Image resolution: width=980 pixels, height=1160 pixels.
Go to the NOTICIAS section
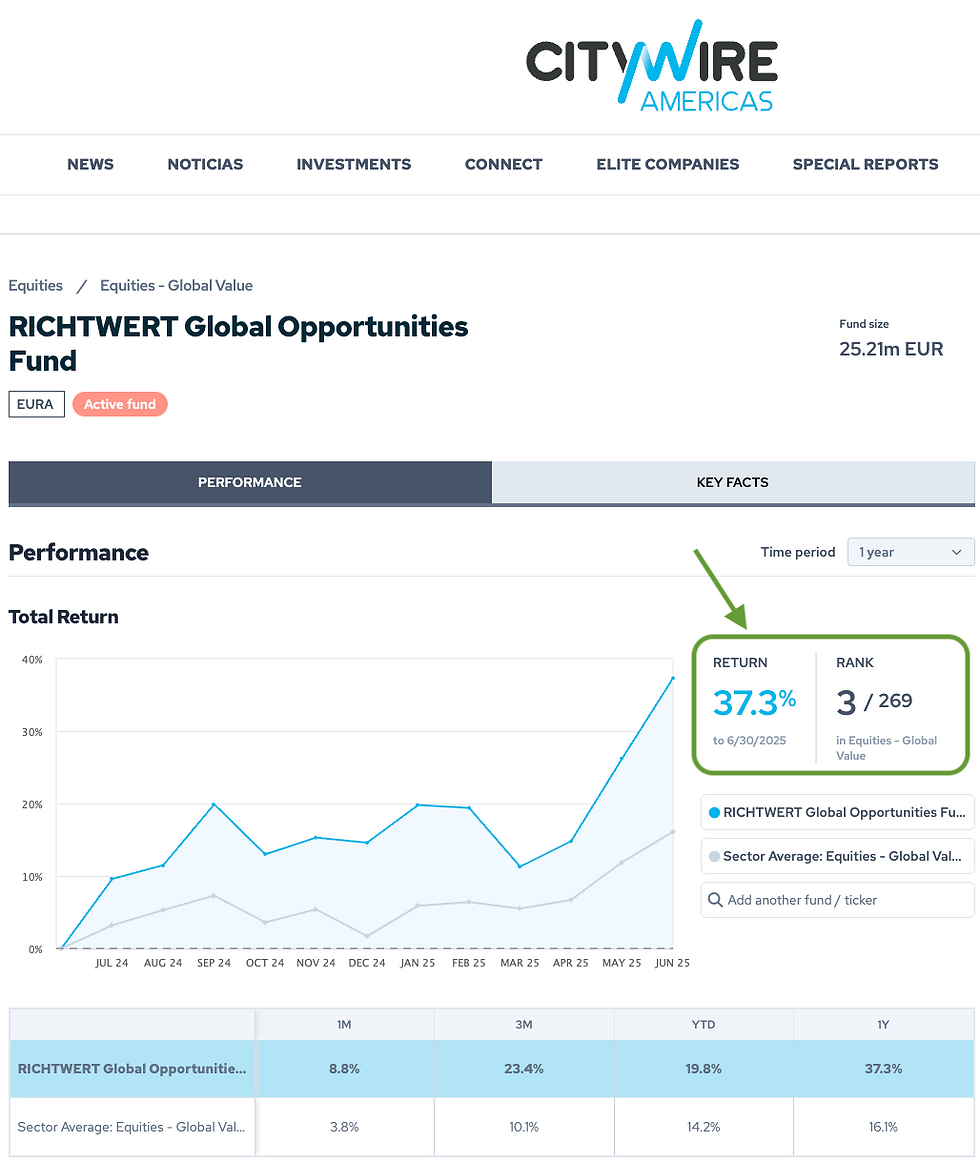click(205, 164)
